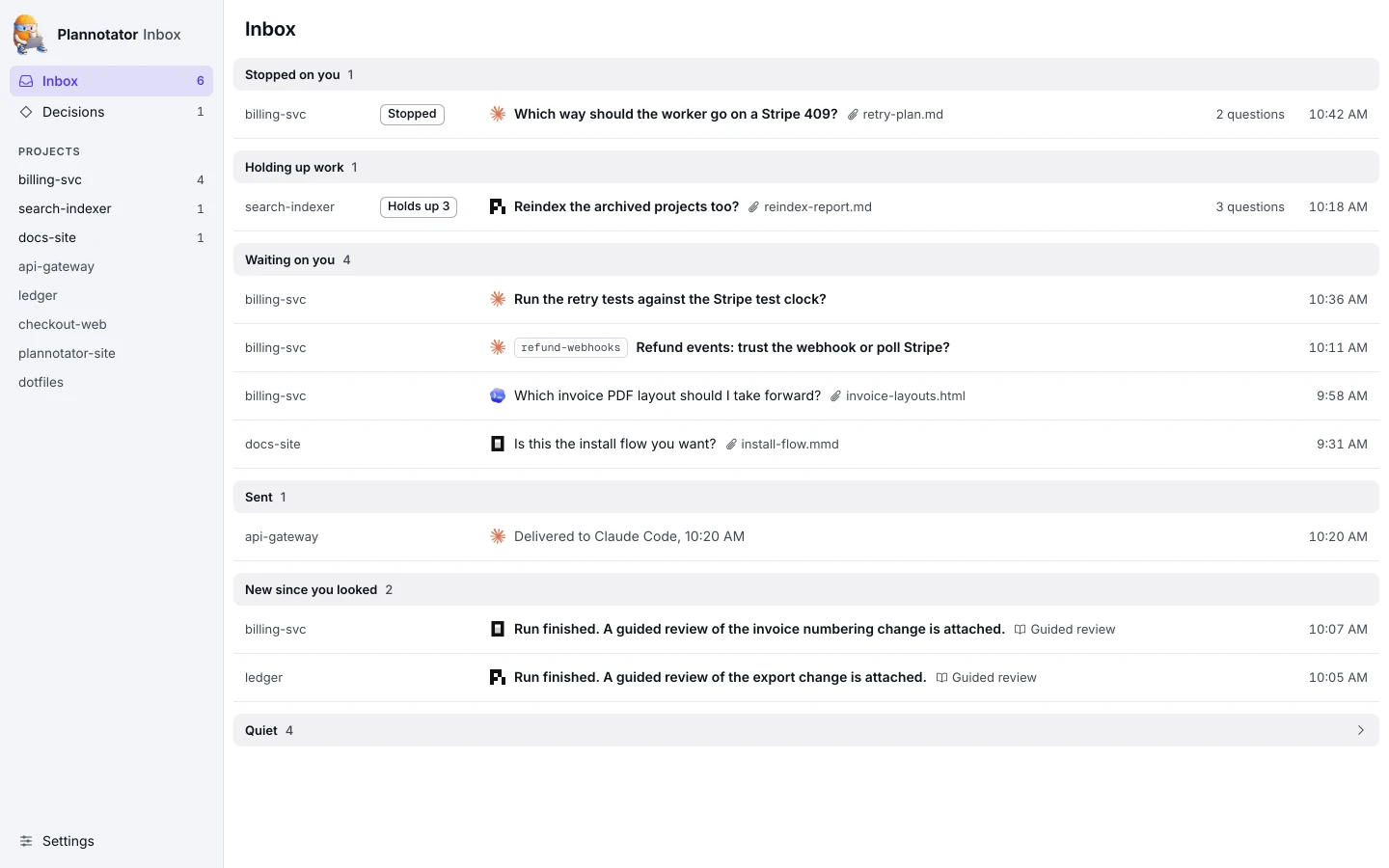
Task: Click the agent icon on invoice numbering review row
Action: (x=498, y=629)
